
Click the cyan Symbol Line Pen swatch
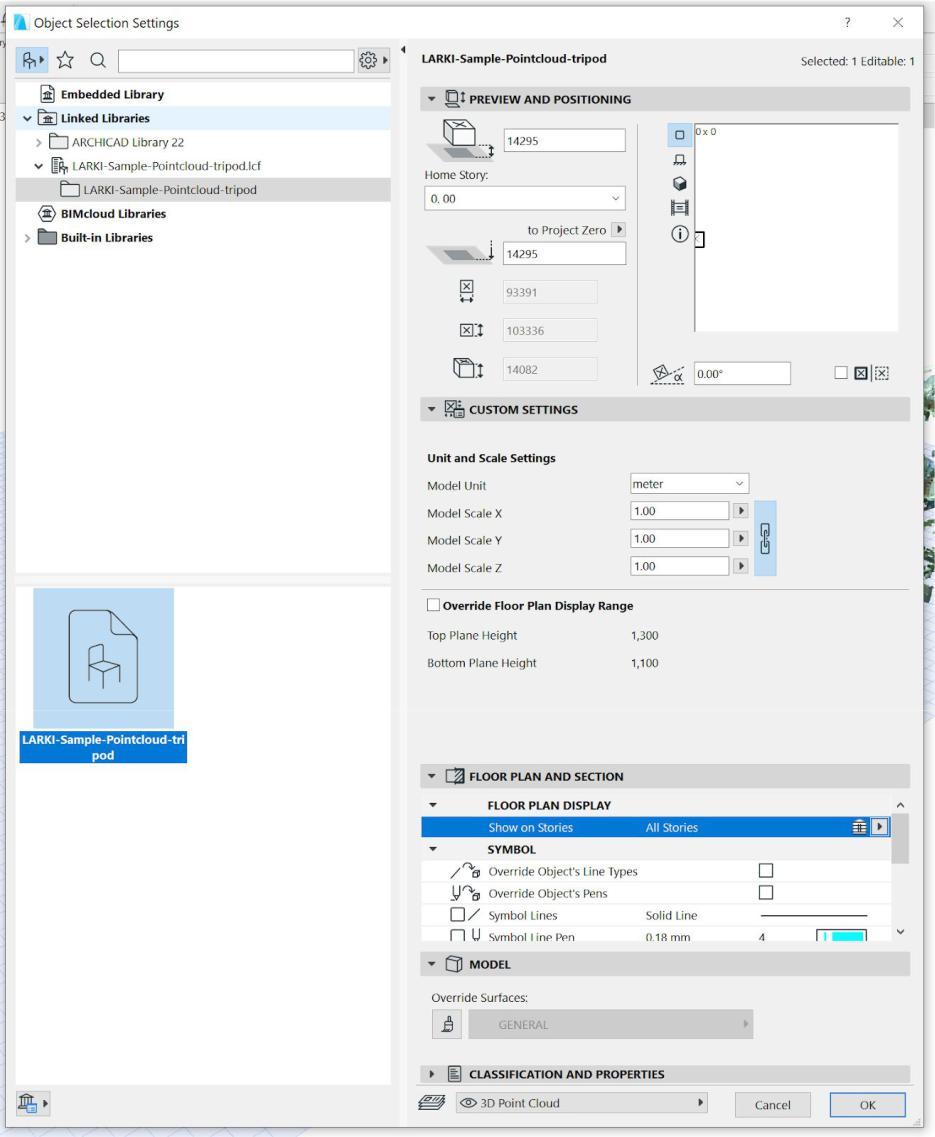pyautogui.click(x=841, y=935)
